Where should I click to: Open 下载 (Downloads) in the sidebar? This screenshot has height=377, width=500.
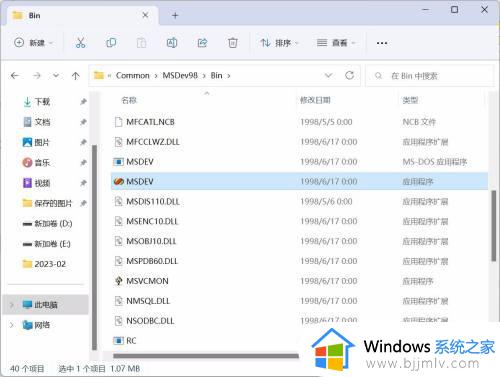pos(42,102)
